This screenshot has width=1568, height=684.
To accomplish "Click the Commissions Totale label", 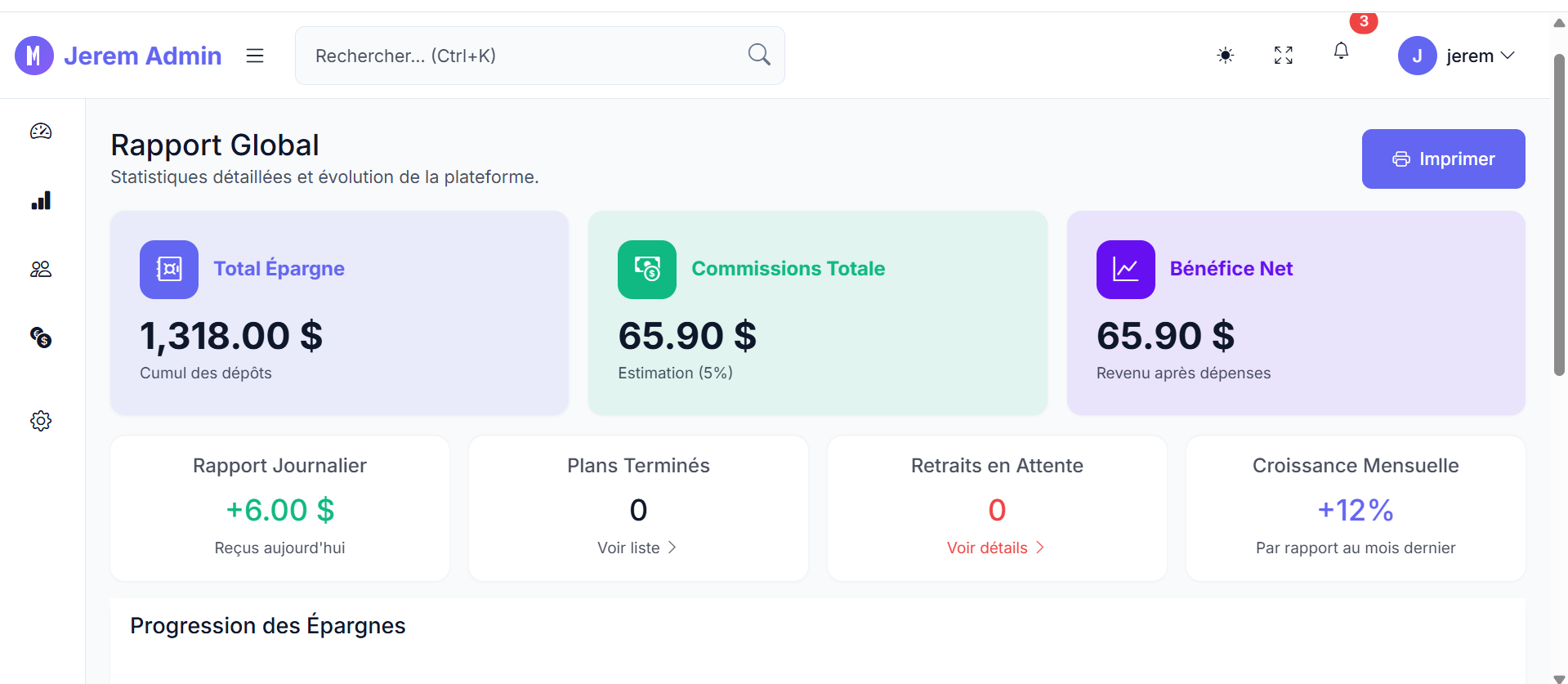I will tap(788, 269).
